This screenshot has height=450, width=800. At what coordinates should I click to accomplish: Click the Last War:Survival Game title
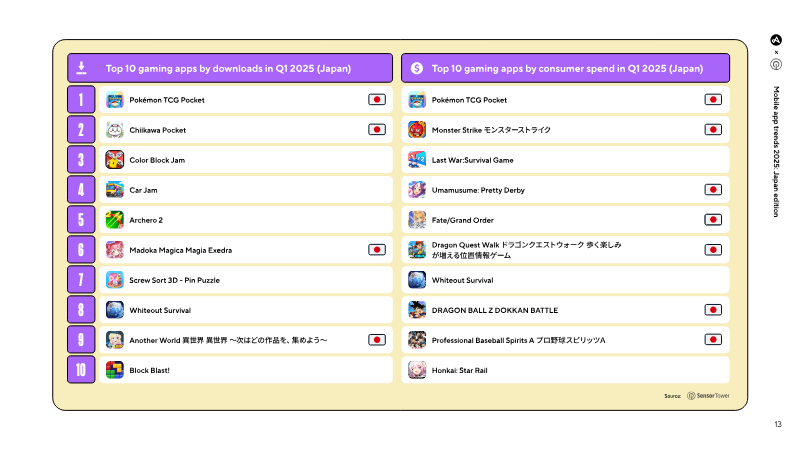(472, 160)
